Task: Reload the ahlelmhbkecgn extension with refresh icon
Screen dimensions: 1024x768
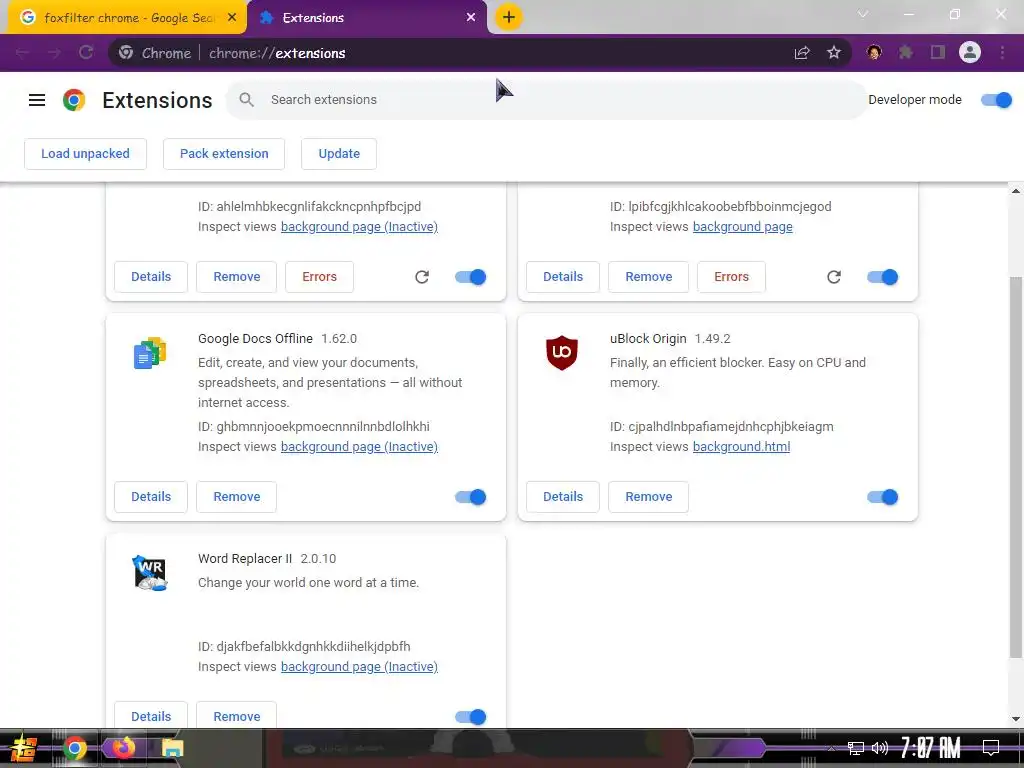Action: point(422,277)
